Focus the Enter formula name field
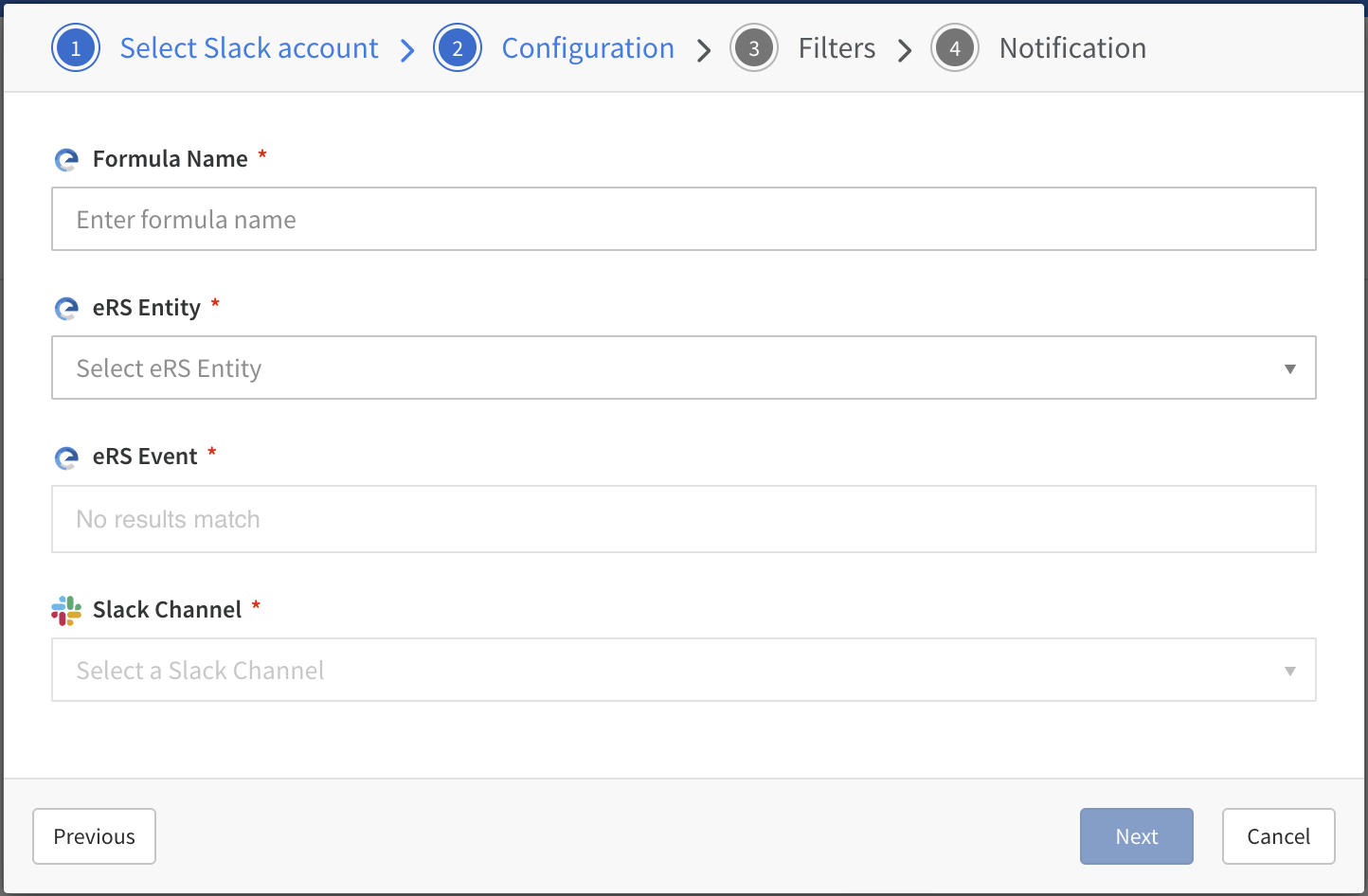This screenshot has width=1368, height=896. [684, 219]
